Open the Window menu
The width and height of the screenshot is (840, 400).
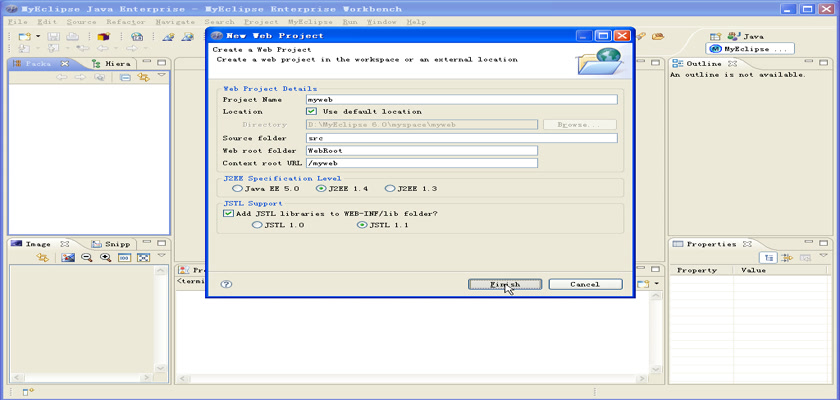pyautogui.click(x=381, y=22)
